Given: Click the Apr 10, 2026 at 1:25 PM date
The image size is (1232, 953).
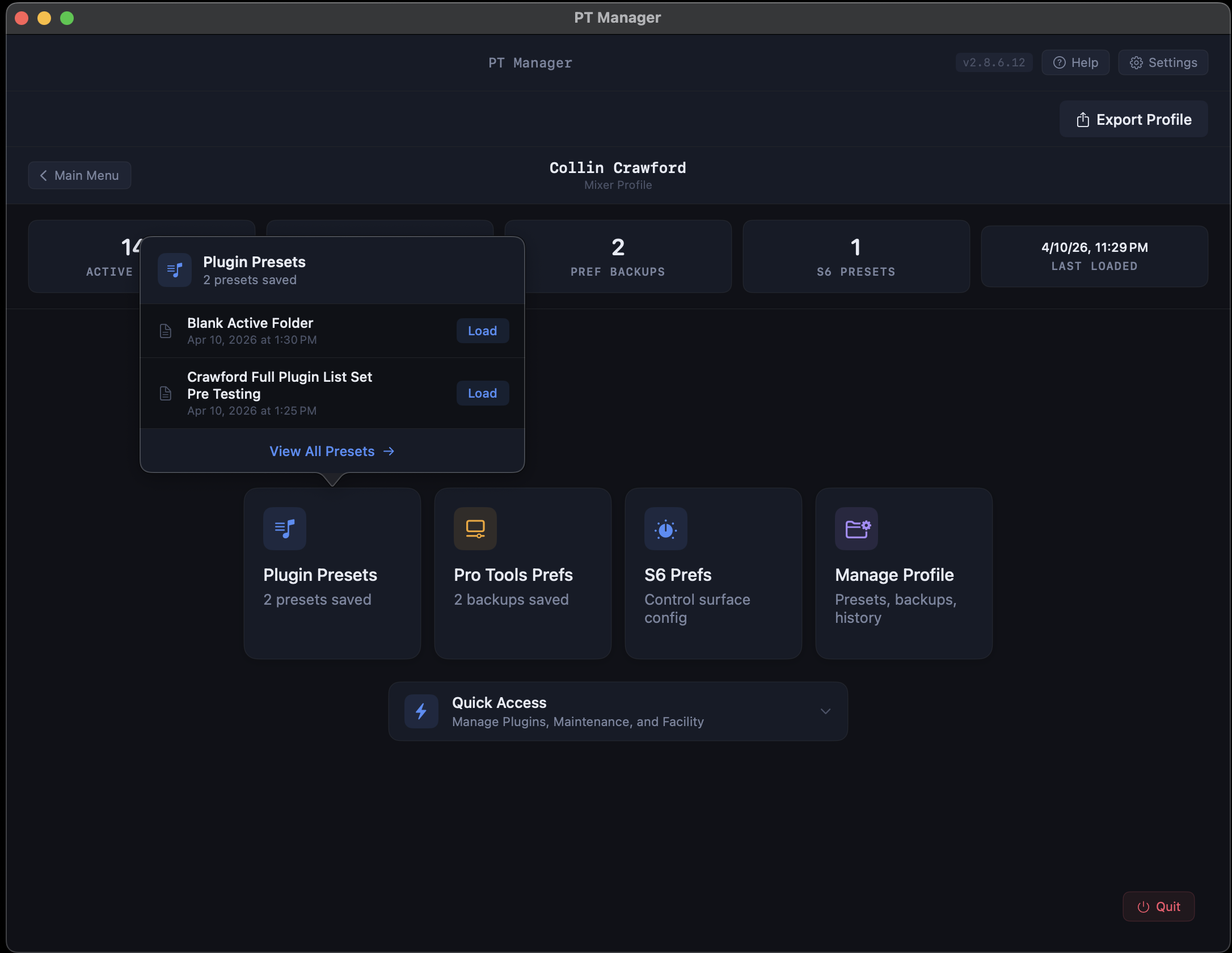Looking at the screenshot, I should point(252,411).
